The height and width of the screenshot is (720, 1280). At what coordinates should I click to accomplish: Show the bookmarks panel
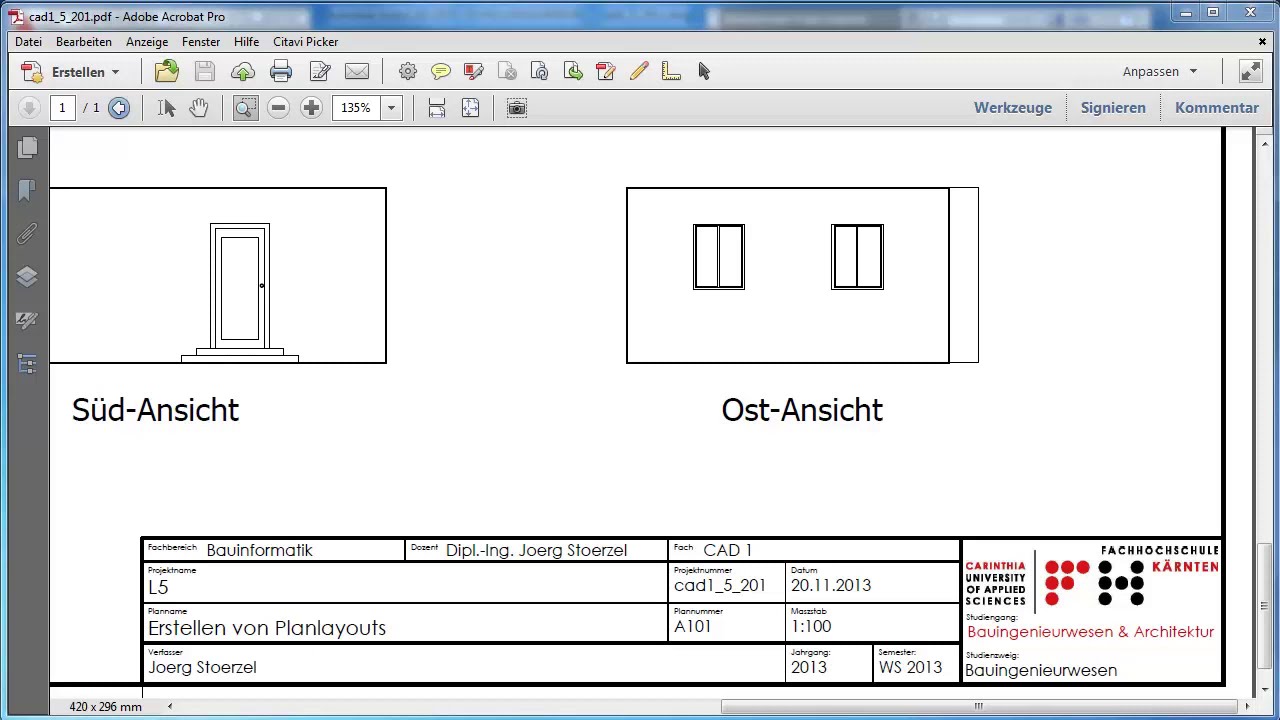pyautogui.click(x=27, y=190)
